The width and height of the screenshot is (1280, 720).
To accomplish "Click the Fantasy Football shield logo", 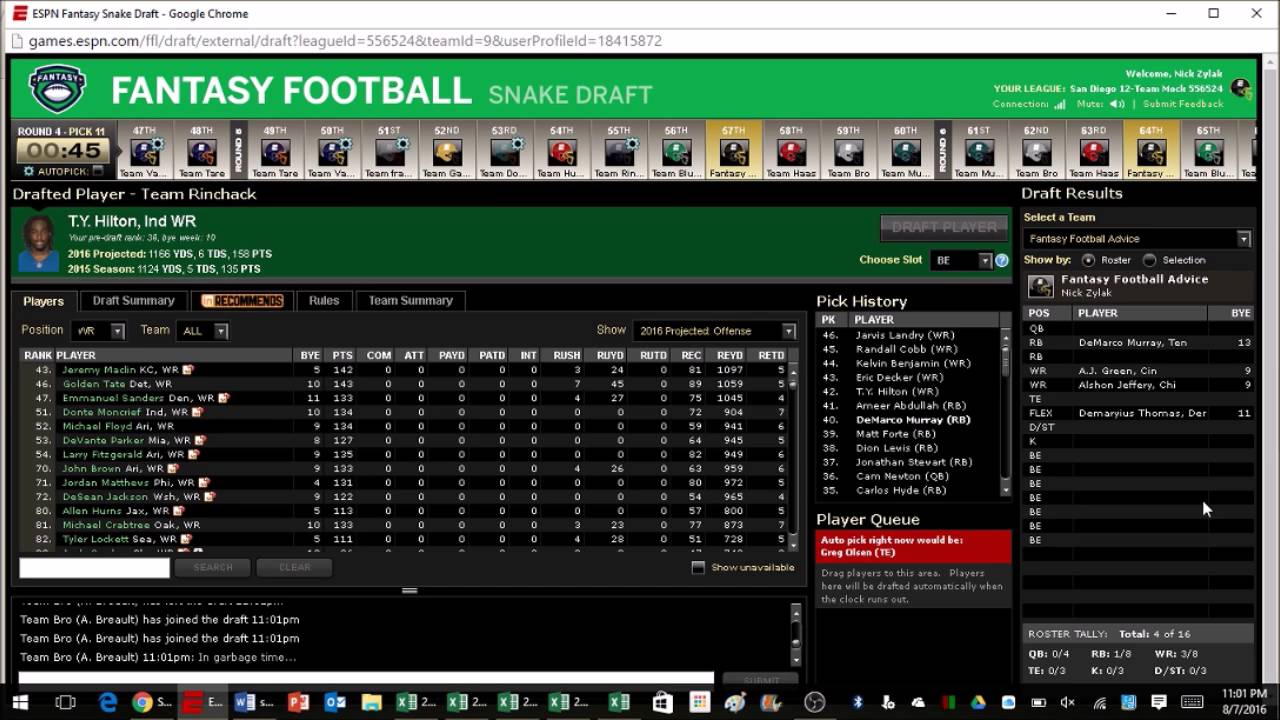I will [x=57, y=89].
